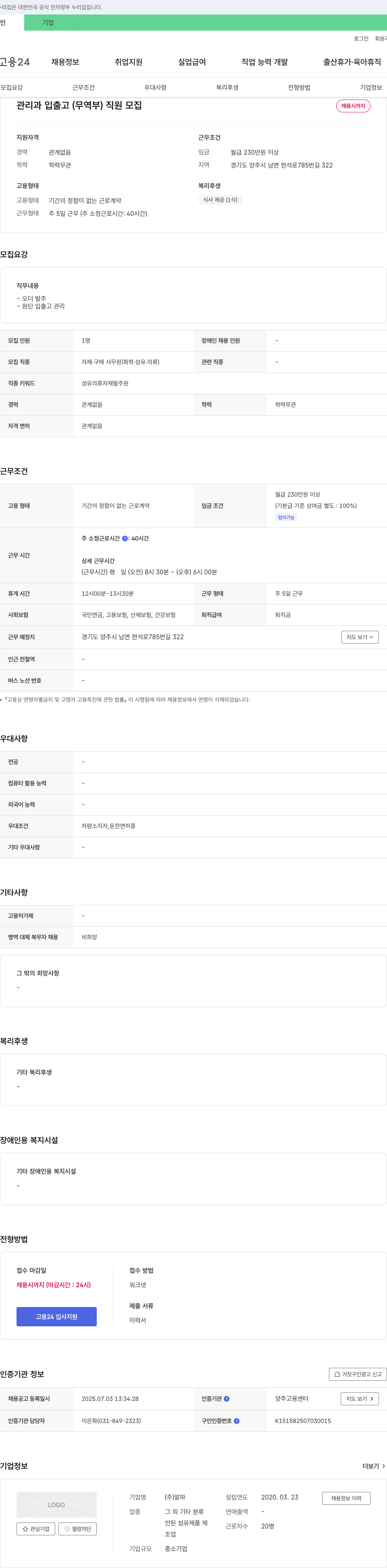387x1568 pixels.
Task: Select the deadline text 채용시까지 (마감시간 : 24시)
Action: point(54,1285)
